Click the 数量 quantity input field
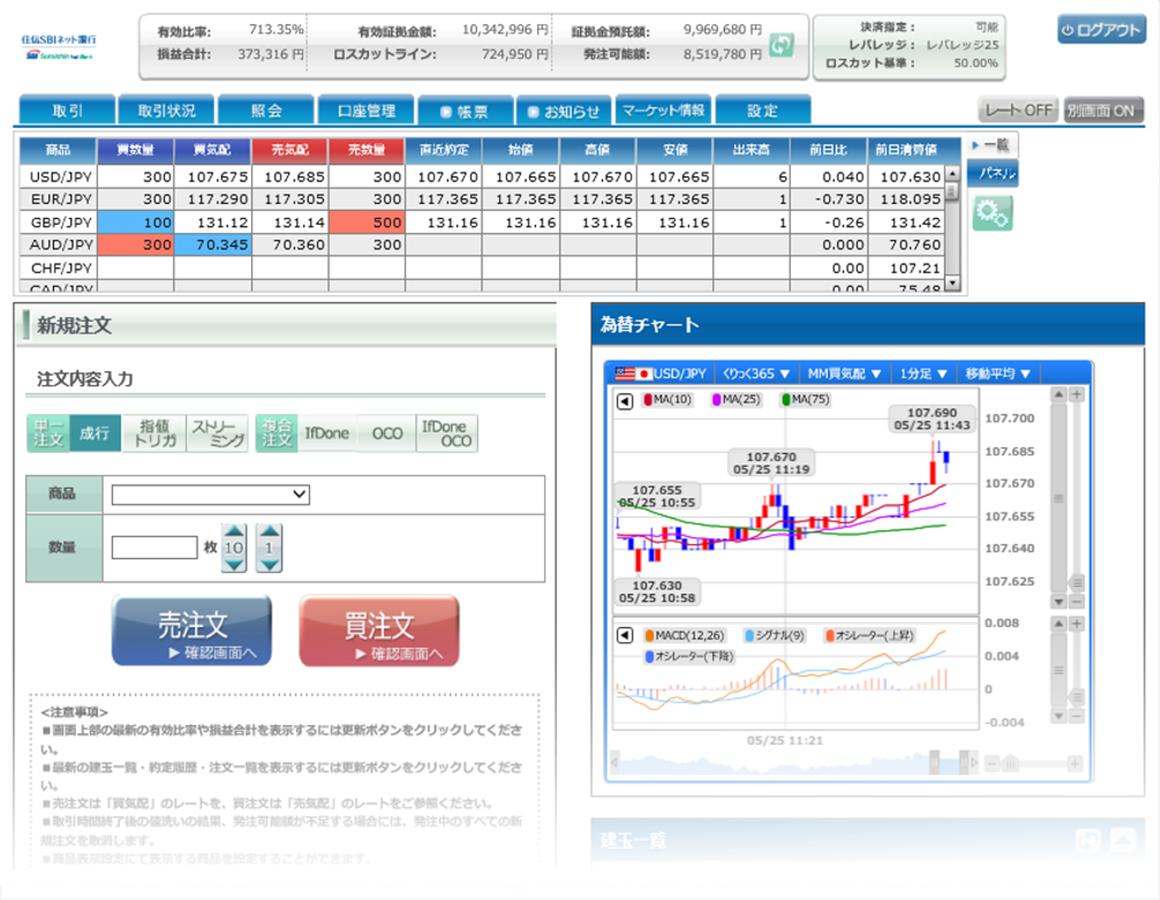1160x900 pixels. click(154, 547)
